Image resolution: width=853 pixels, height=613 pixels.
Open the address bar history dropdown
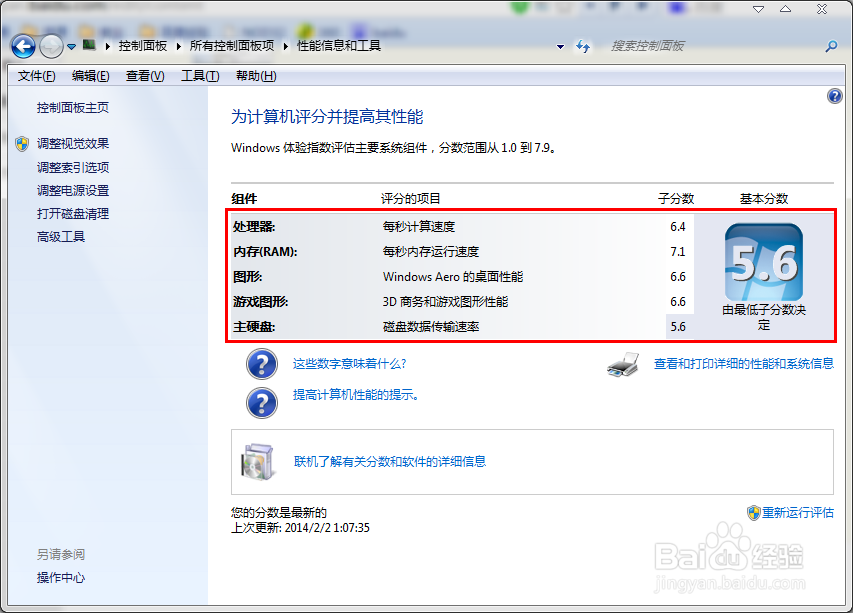coord(560,46)
